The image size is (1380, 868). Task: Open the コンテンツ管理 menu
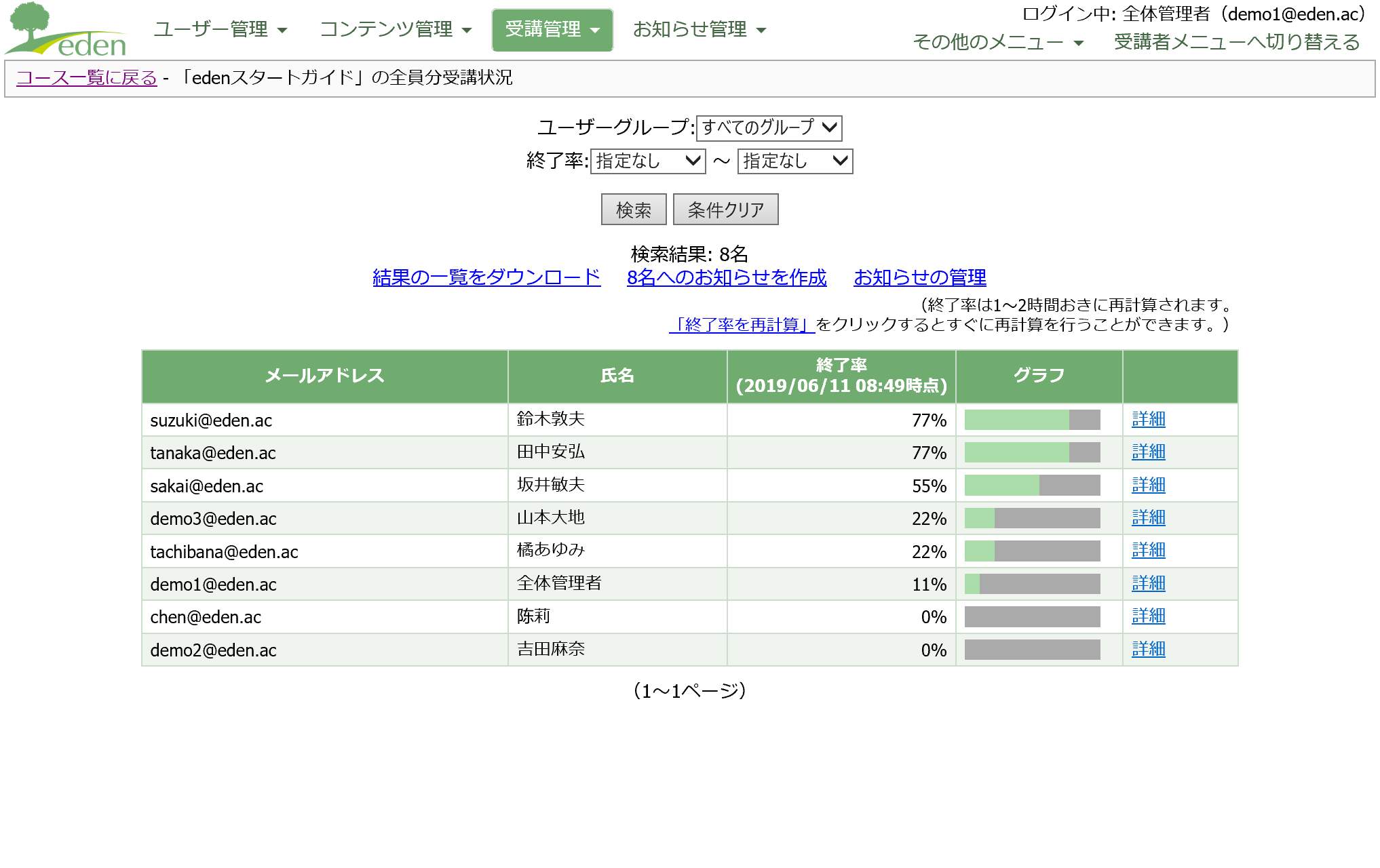(x=396, y=30)
